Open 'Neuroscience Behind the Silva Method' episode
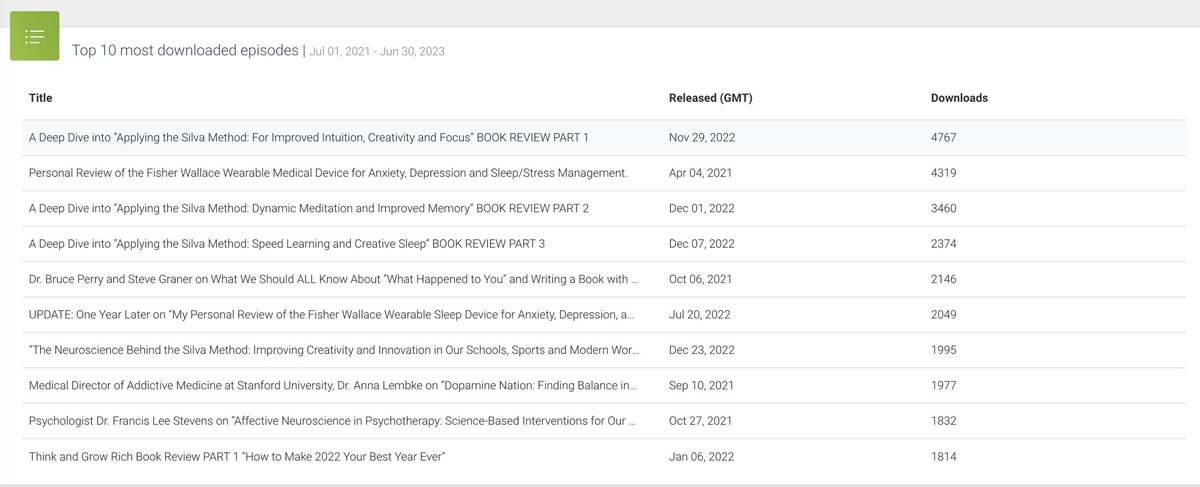This screenshot has height=487, width=1200. 334,350
